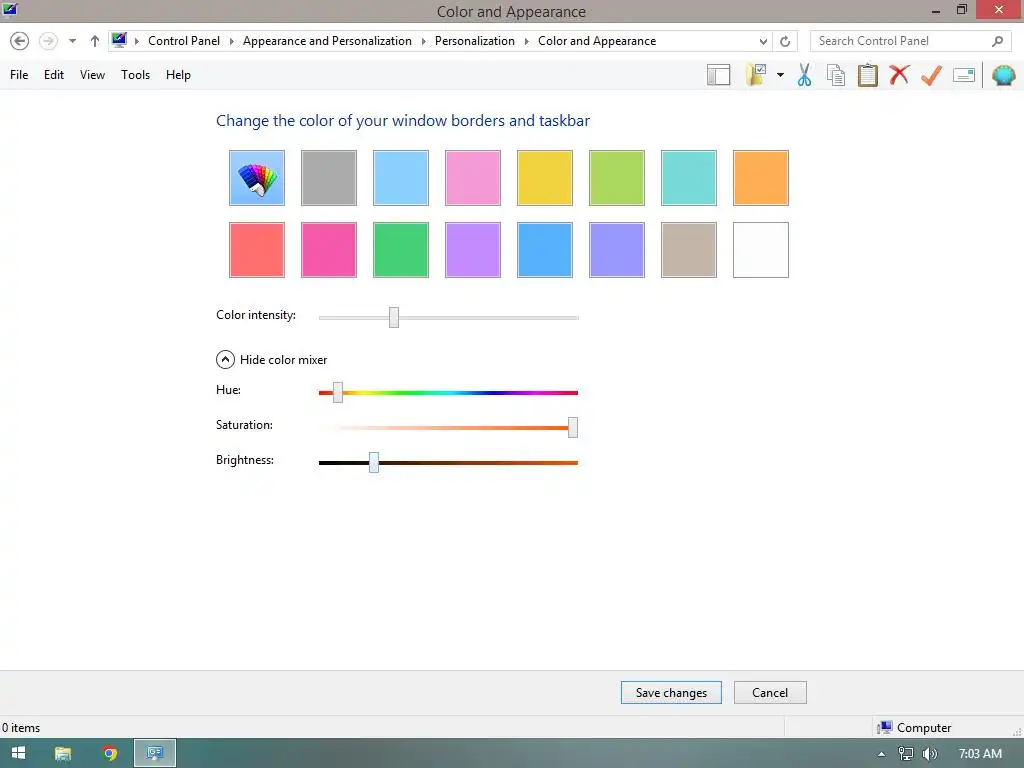Click the Cut scissors icon

tap(804, 74)
